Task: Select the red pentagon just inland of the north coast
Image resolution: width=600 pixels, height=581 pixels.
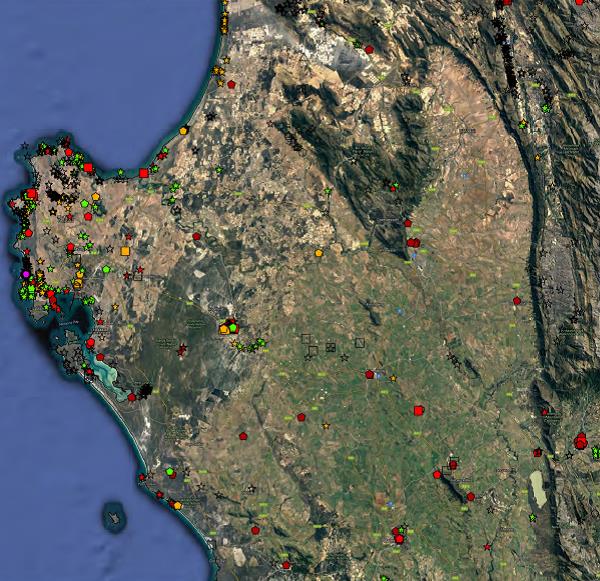Action: tap(232, 86)
